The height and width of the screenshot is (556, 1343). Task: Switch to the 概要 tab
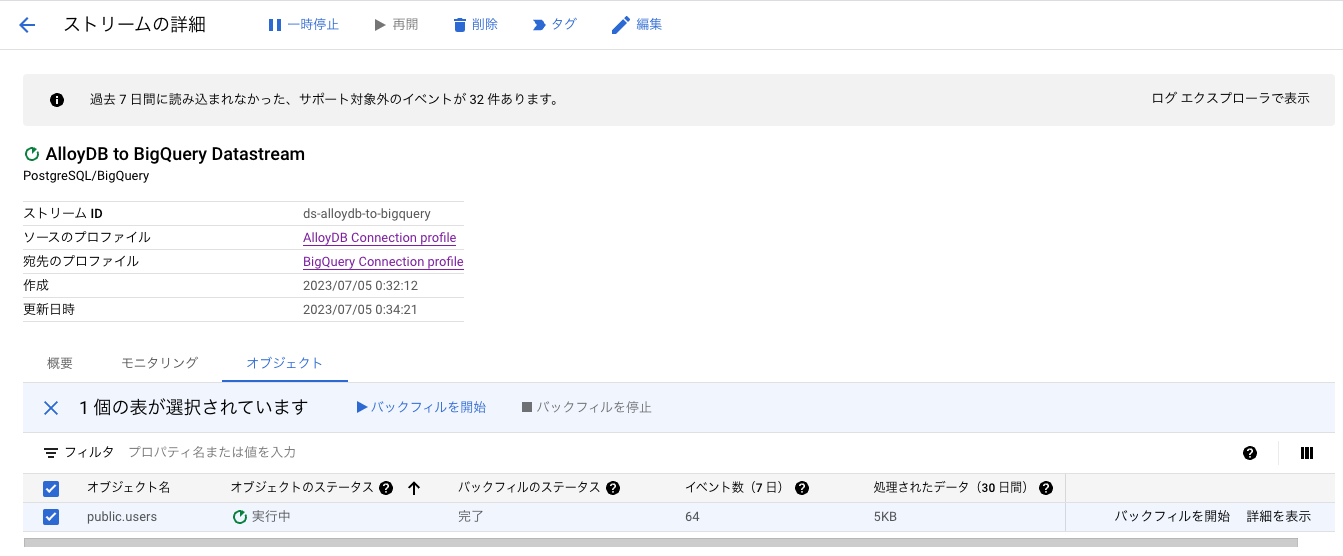[x=60, y=363]
